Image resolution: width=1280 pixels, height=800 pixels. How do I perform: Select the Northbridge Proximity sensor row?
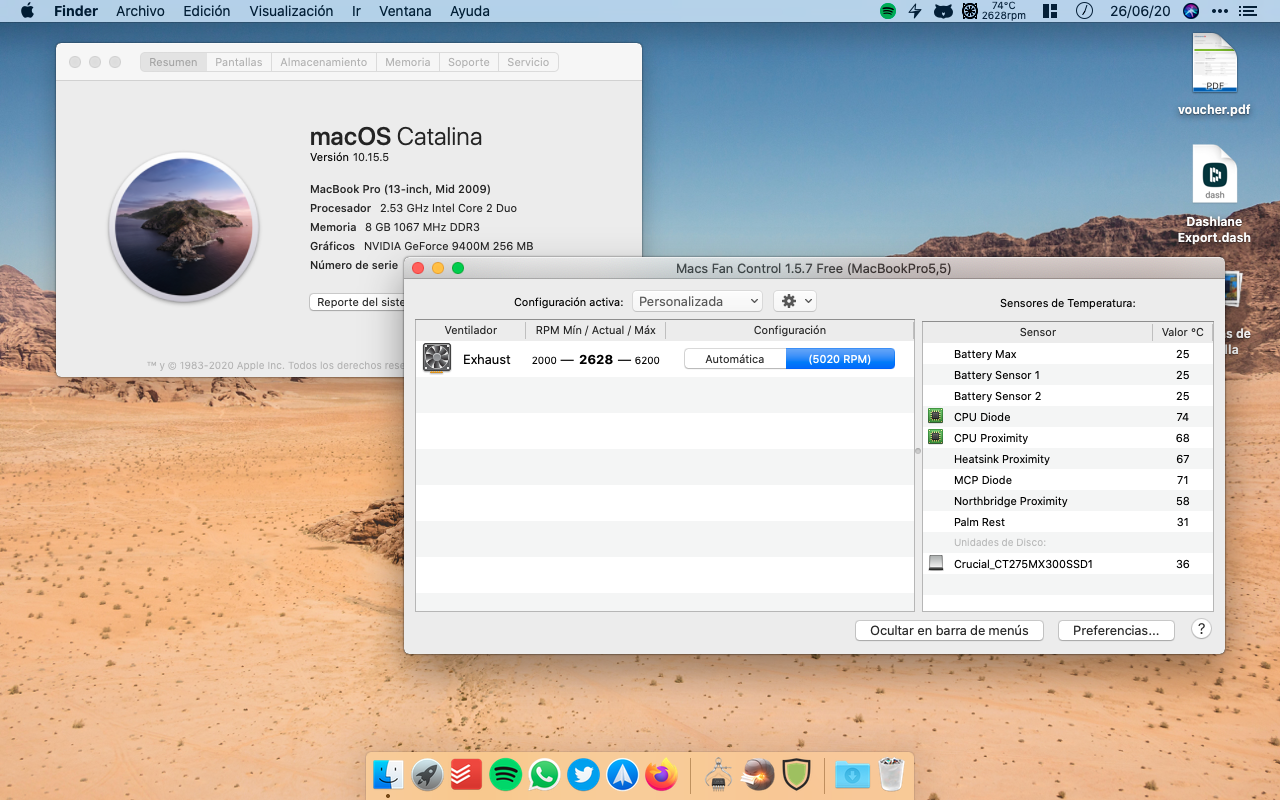click(x=1068, y=501)
